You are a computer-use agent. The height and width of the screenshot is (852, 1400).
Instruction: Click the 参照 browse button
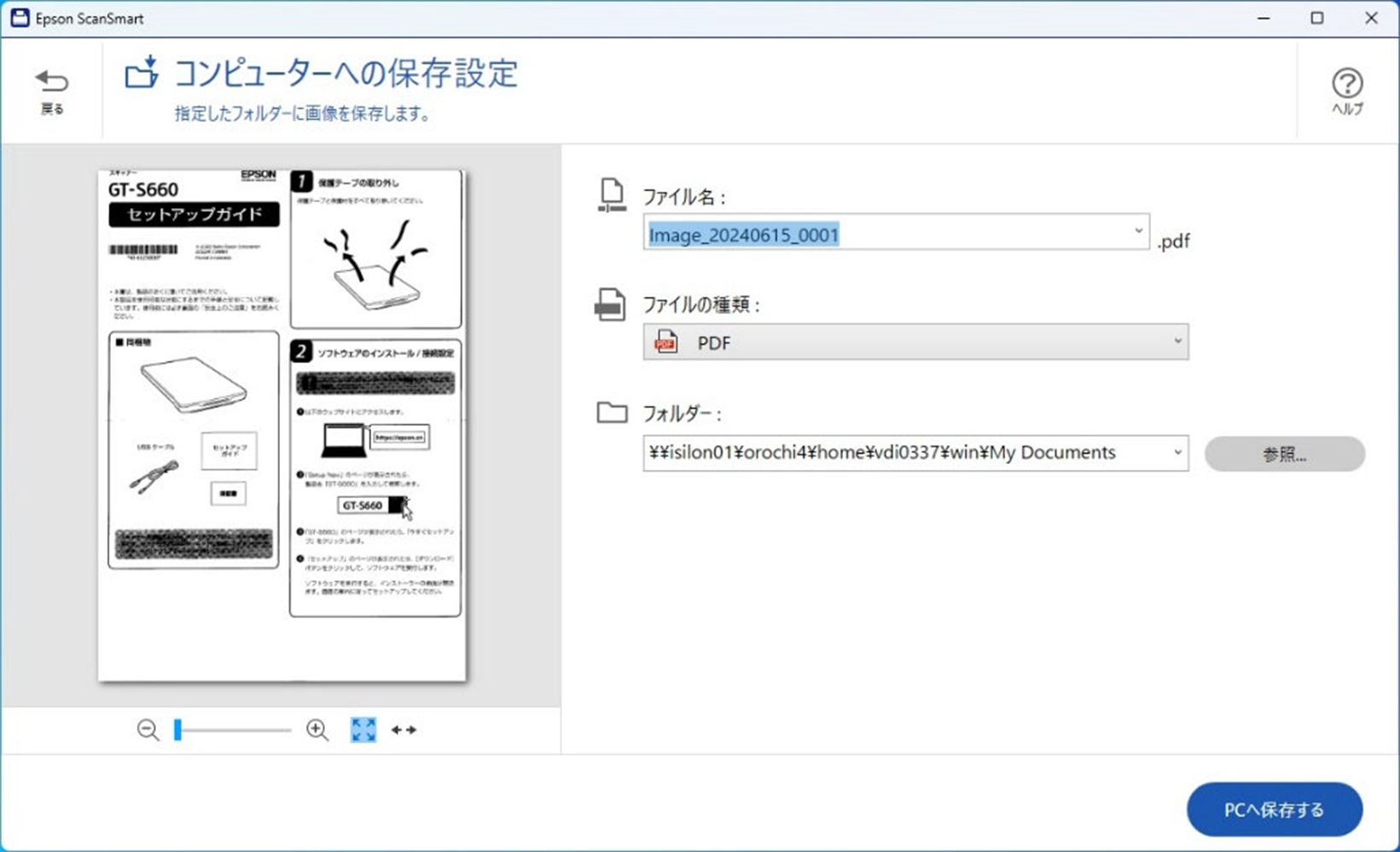(1284, 453)
